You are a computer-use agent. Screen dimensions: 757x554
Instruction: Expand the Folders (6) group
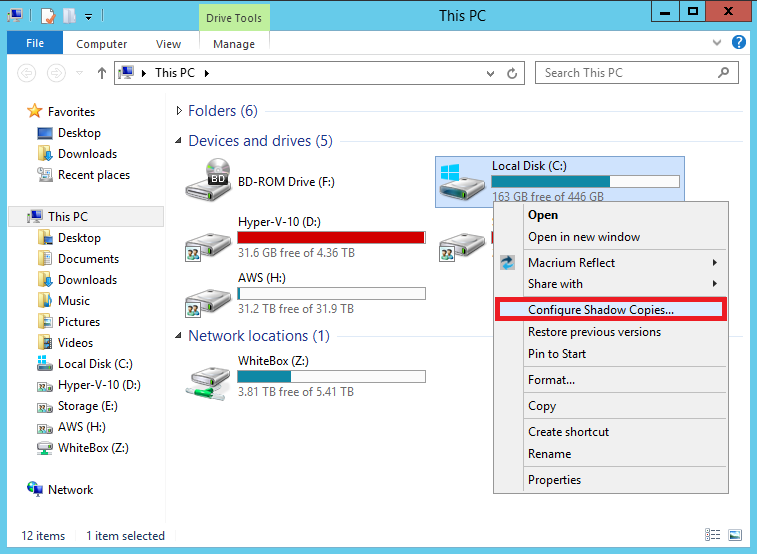[x=179, y=111]
